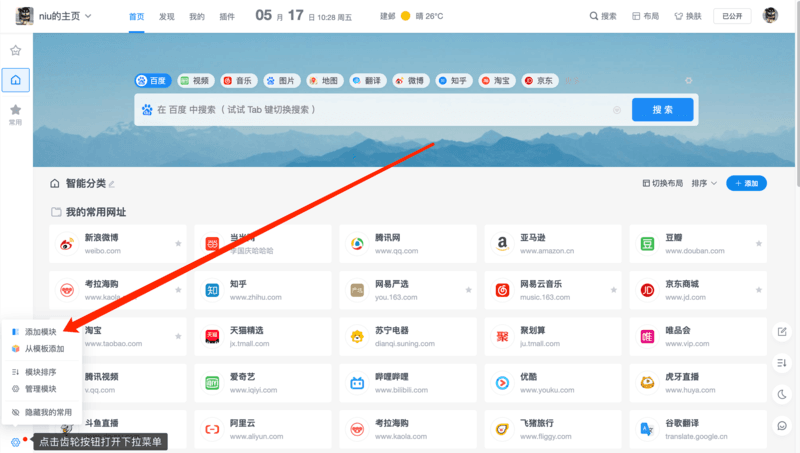Toggle the star on 新浪微博 card
The image size is (800, 453).
tap(178, 244)
